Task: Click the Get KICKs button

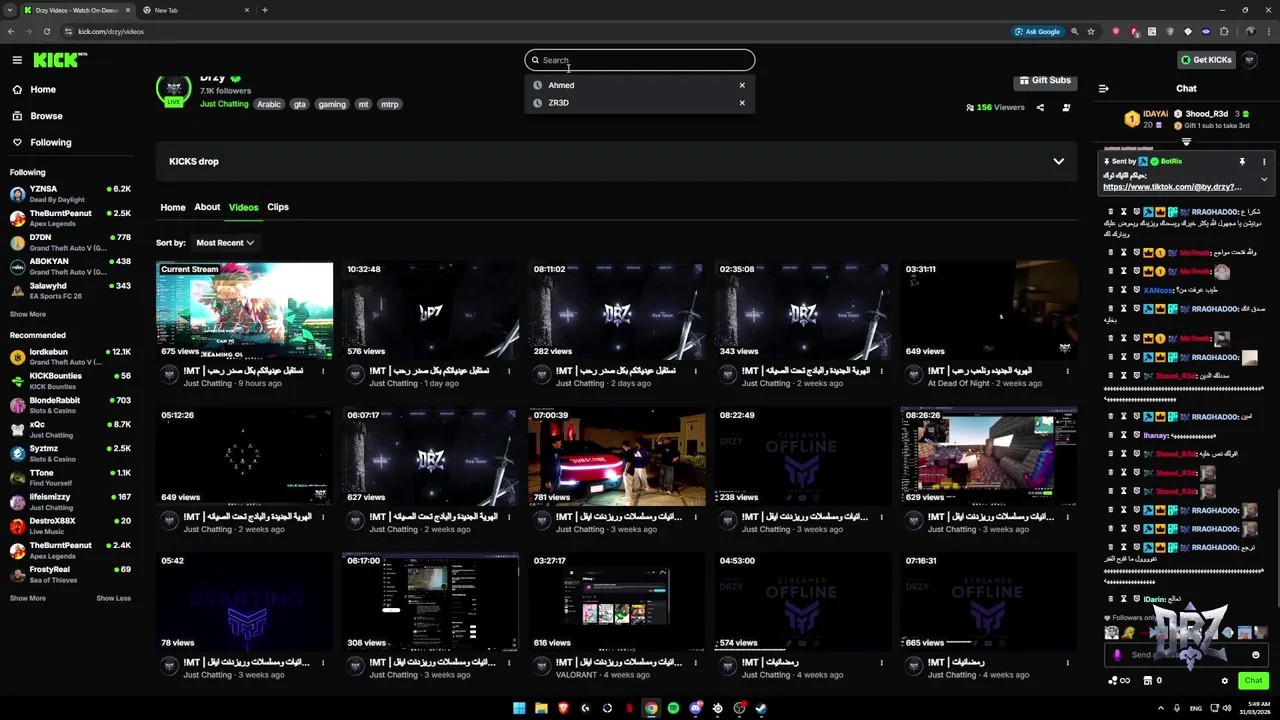Action: point(1206,60)
